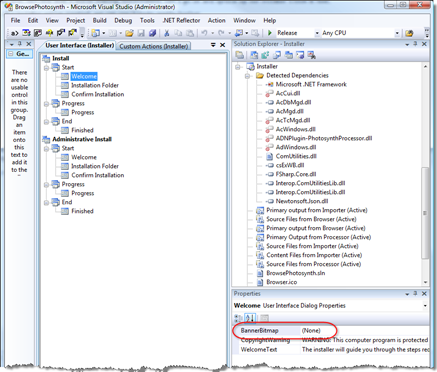This screenshot has width=437, height=372.
Task: Toggle auto-hide pin on Properties panel
Action: 415,294
